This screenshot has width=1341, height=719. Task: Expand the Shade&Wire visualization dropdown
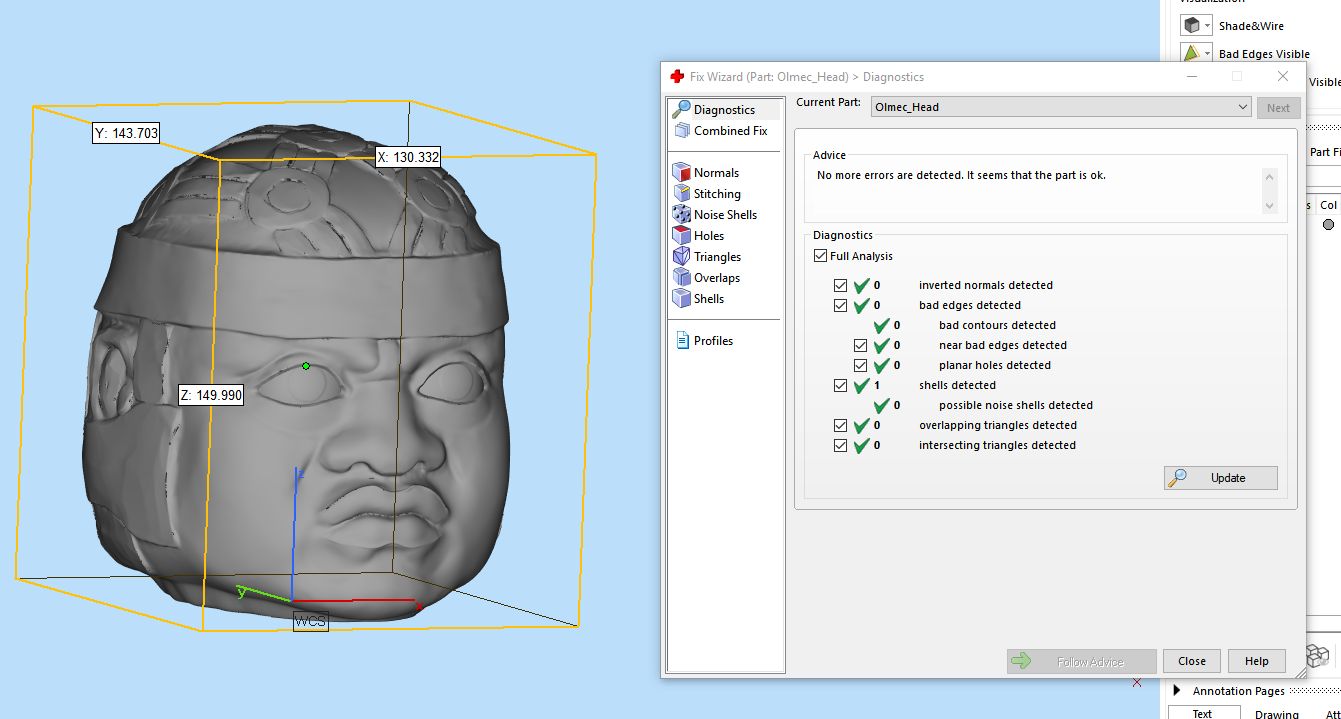[x=1208, y=26]
